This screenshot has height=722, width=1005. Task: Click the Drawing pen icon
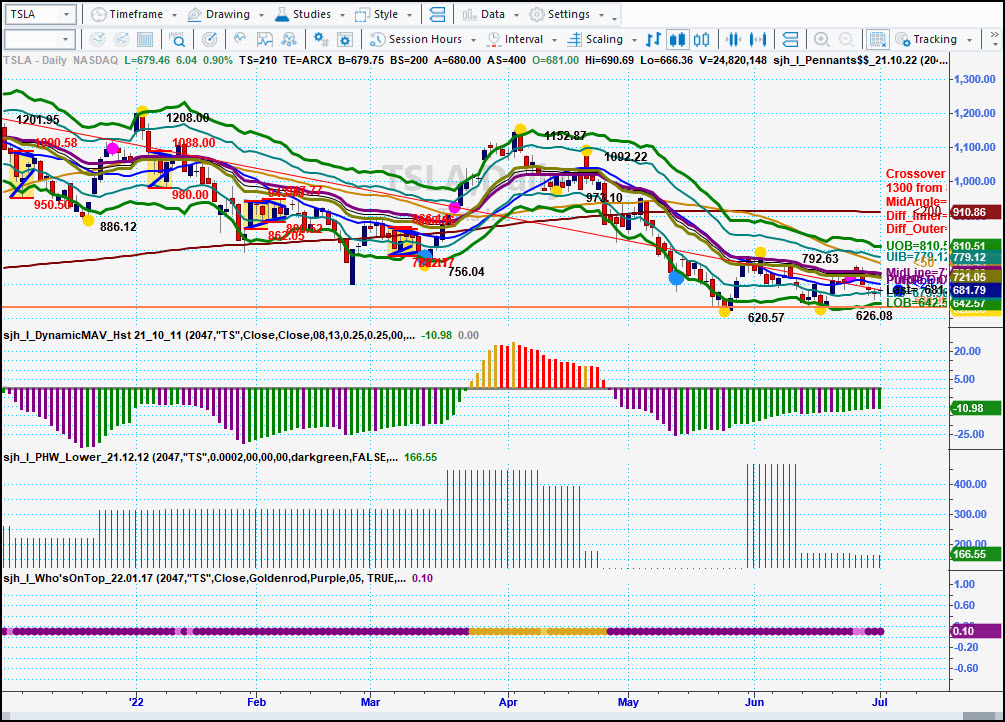194,14
